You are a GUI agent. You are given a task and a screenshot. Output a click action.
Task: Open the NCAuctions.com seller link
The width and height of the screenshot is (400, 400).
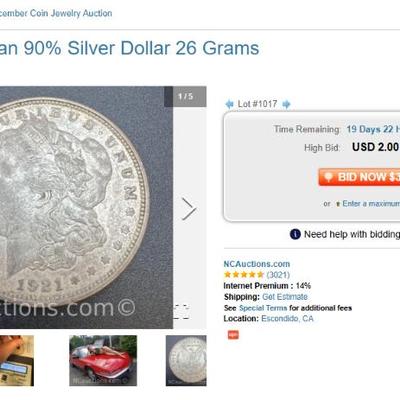point(257,264)
